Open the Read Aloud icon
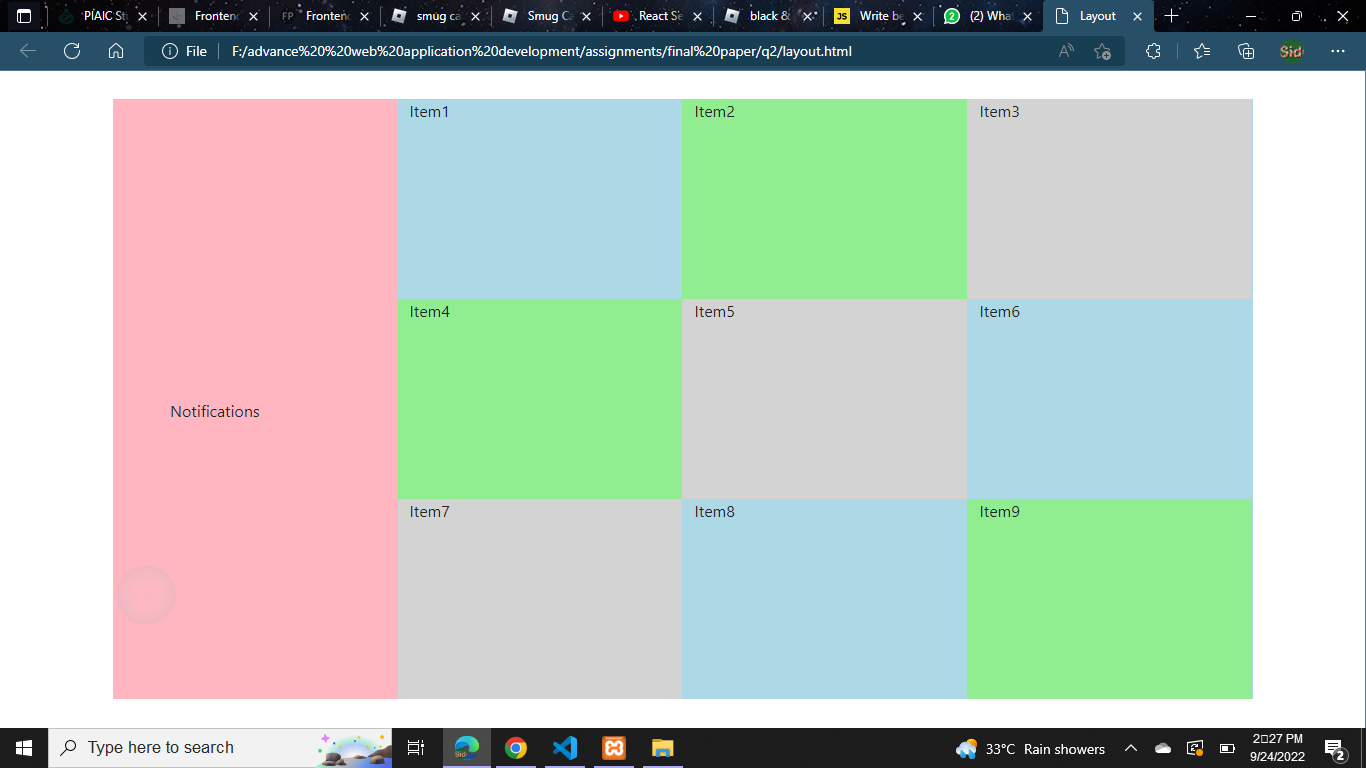1366x768 pixels. click(1066, 51)
